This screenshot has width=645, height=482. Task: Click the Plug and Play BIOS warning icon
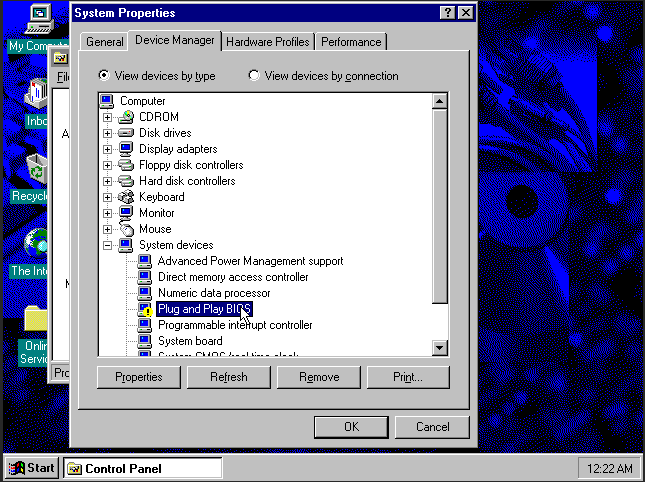pos(145,309)
